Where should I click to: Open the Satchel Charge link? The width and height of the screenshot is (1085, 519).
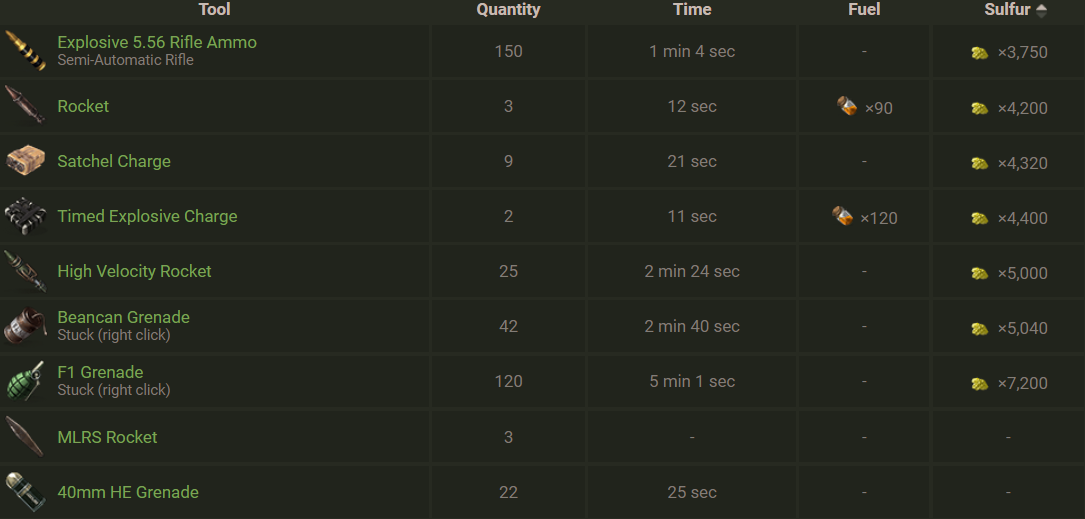pos(114,161)
